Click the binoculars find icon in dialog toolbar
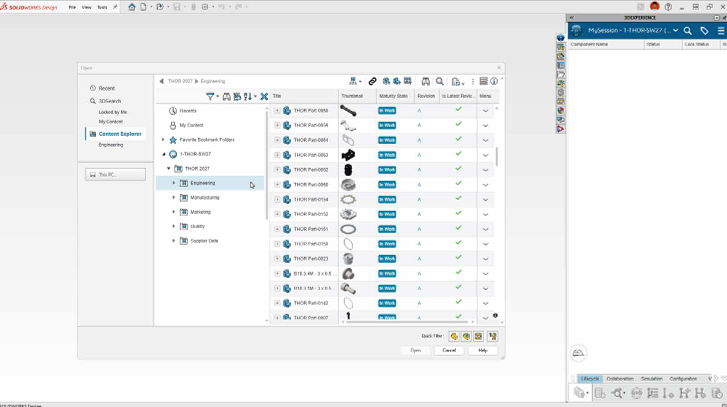 click(425, 82)
